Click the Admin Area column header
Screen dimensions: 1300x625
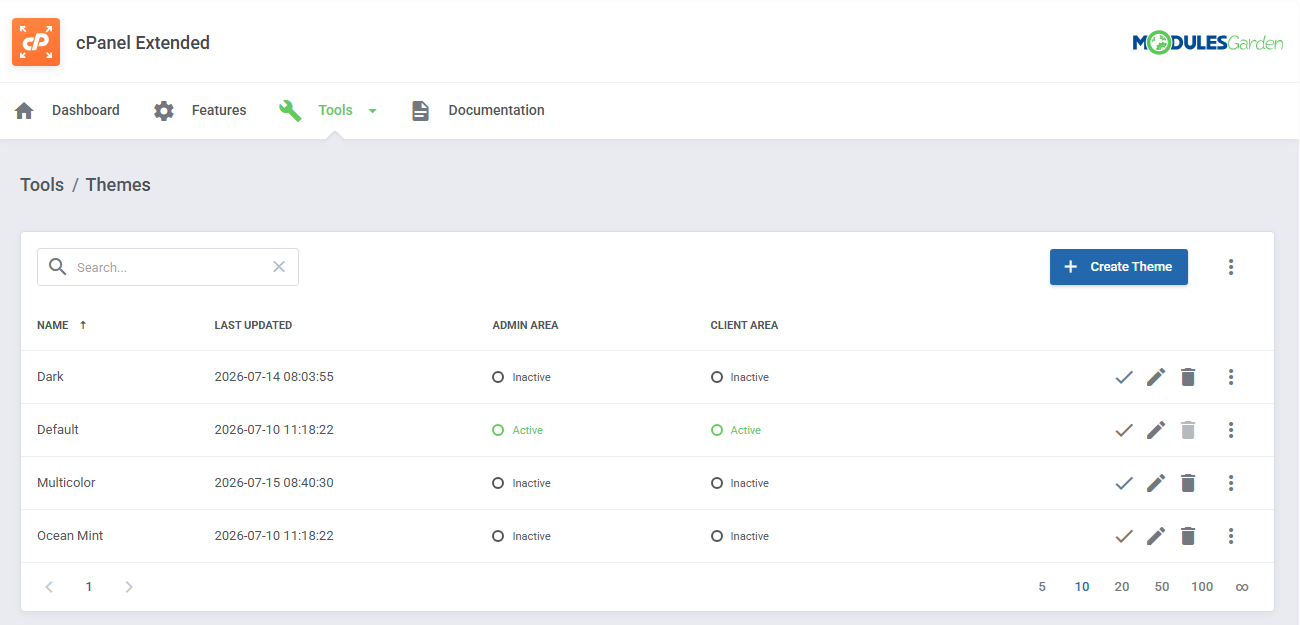pyautogui.click(x=525, y=325)
